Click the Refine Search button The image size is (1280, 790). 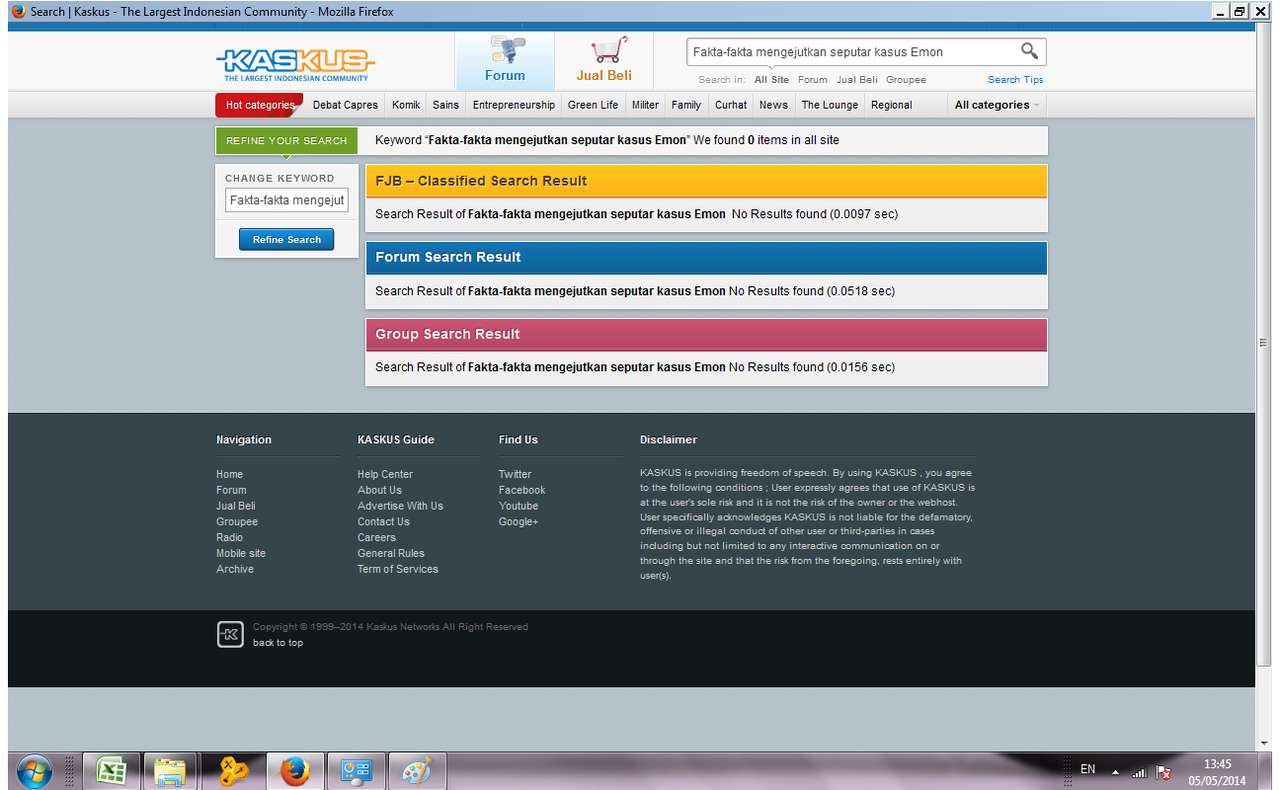click(x=286, y=240)
